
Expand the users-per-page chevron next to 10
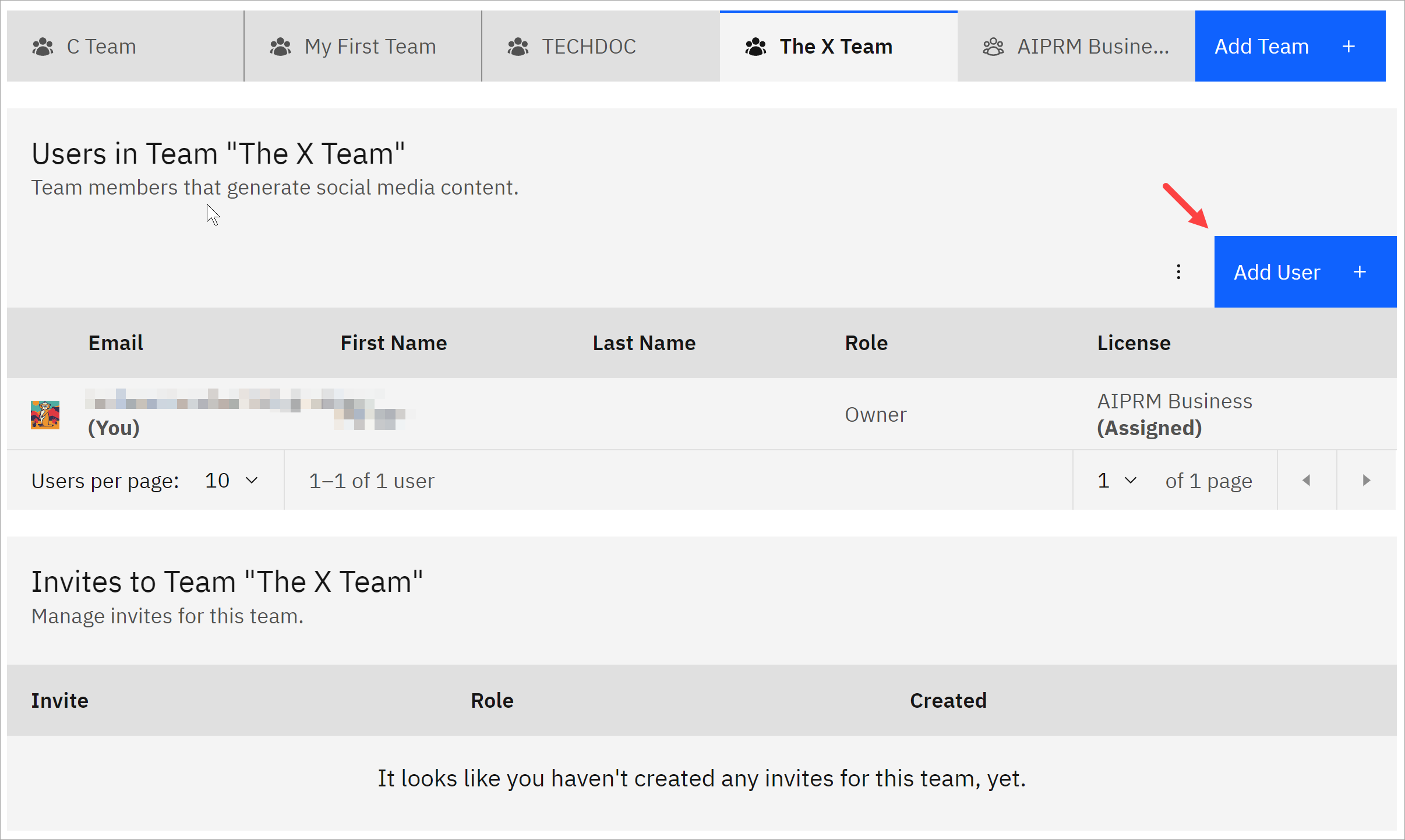tap(252, 480)
